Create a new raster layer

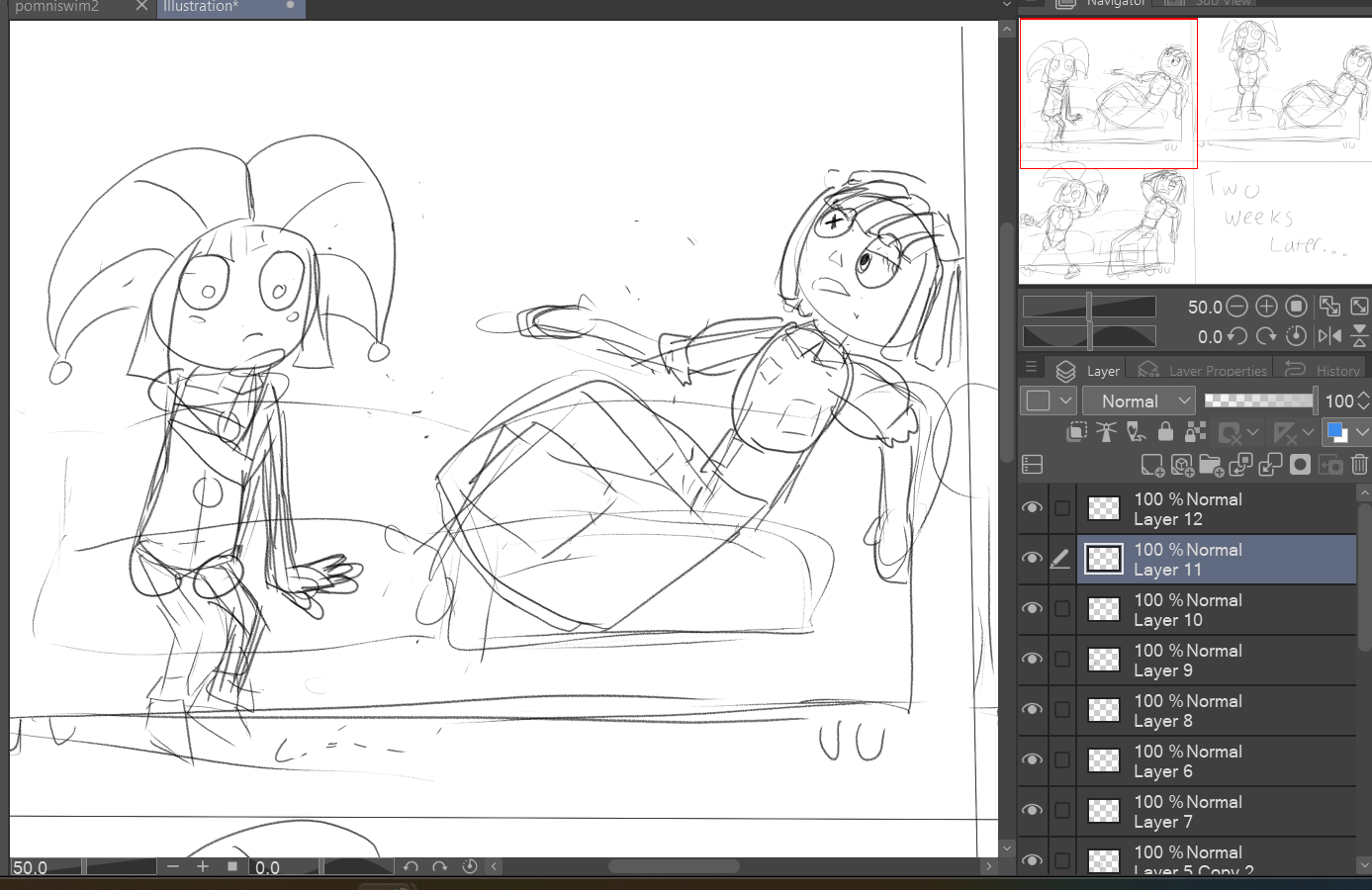point(1152,465)
